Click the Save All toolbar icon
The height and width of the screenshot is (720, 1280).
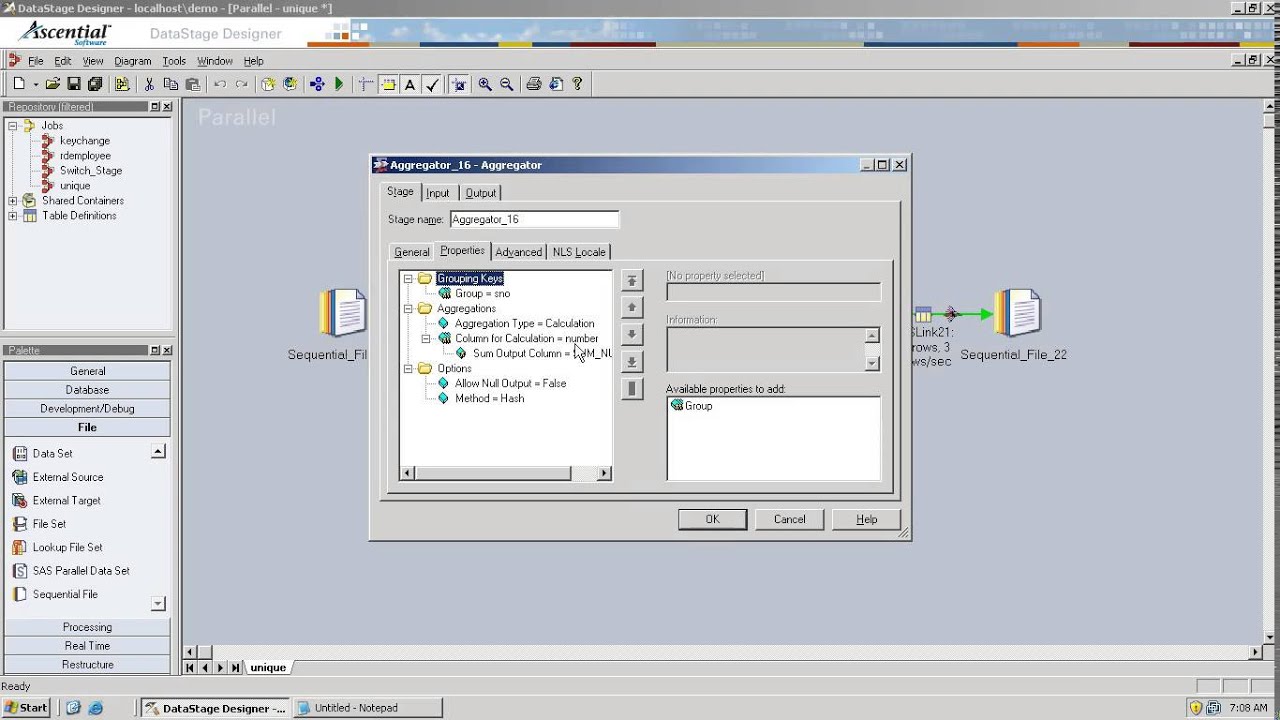[x=95, y=85]
